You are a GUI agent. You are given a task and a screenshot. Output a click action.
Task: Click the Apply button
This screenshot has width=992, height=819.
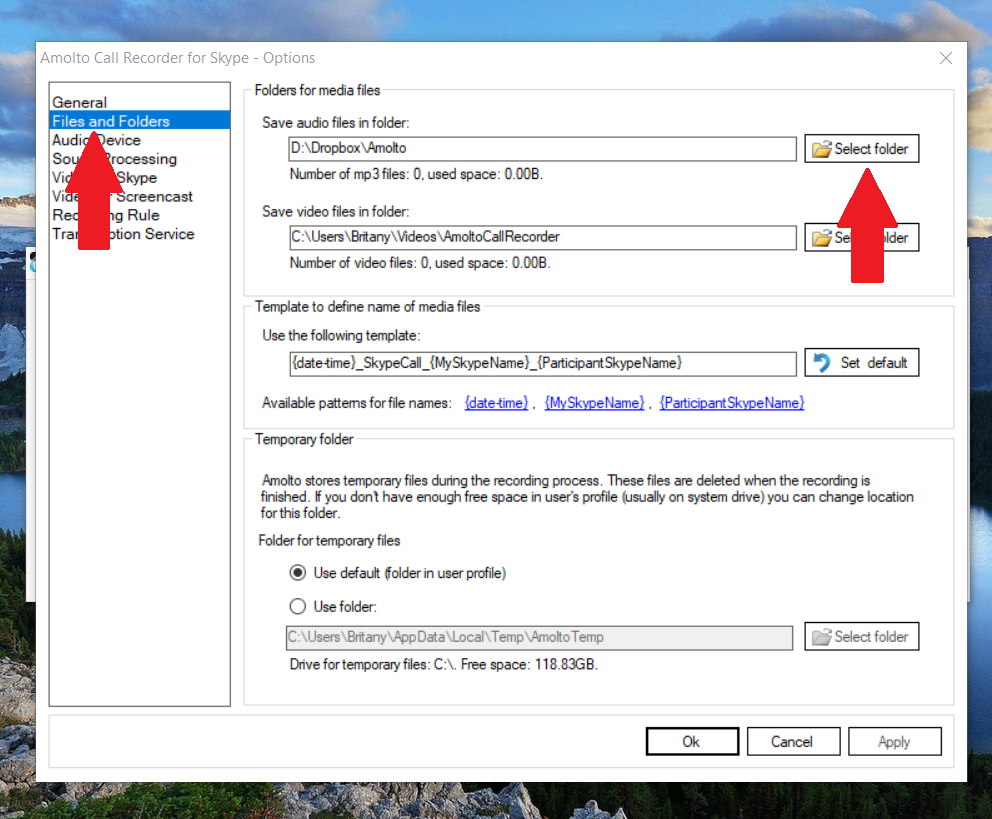[x=895, y=741]
